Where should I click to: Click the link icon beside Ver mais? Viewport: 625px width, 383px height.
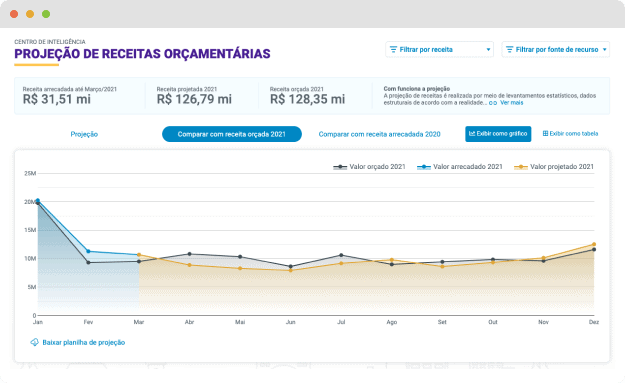[x=493, y=103]
